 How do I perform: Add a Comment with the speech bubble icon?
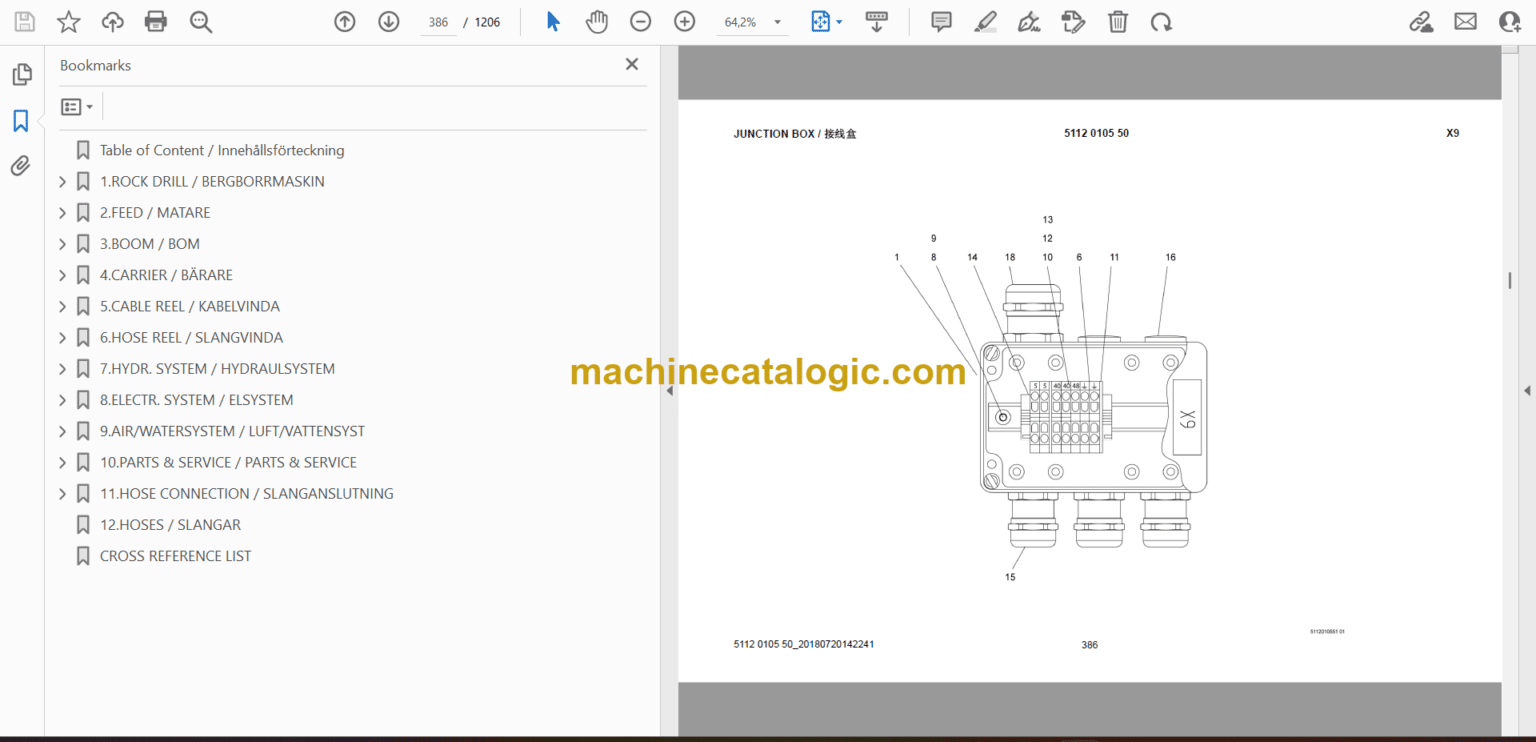(940, 21)
